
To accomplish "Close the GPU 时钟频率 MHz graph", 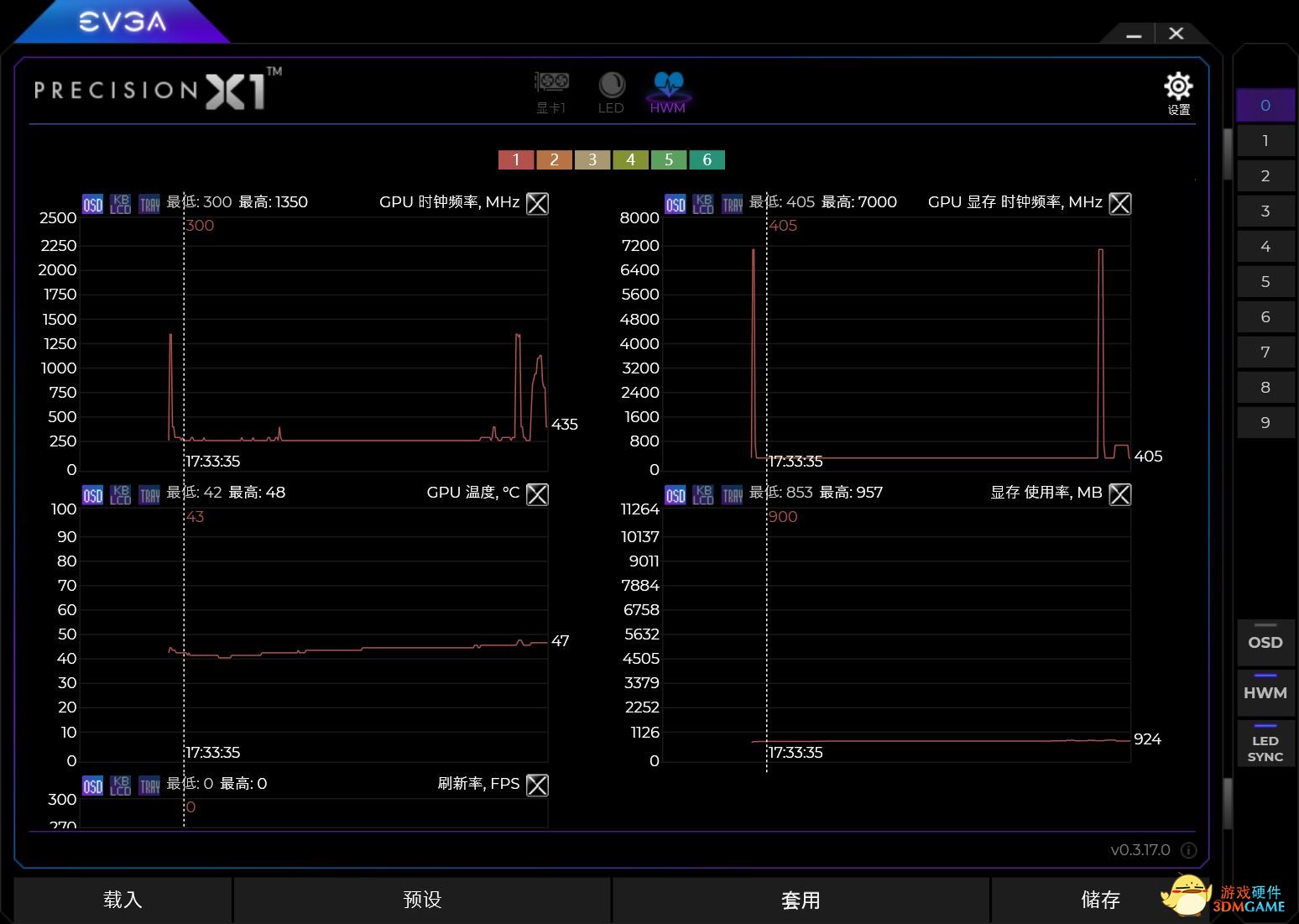I will point(537,203).
